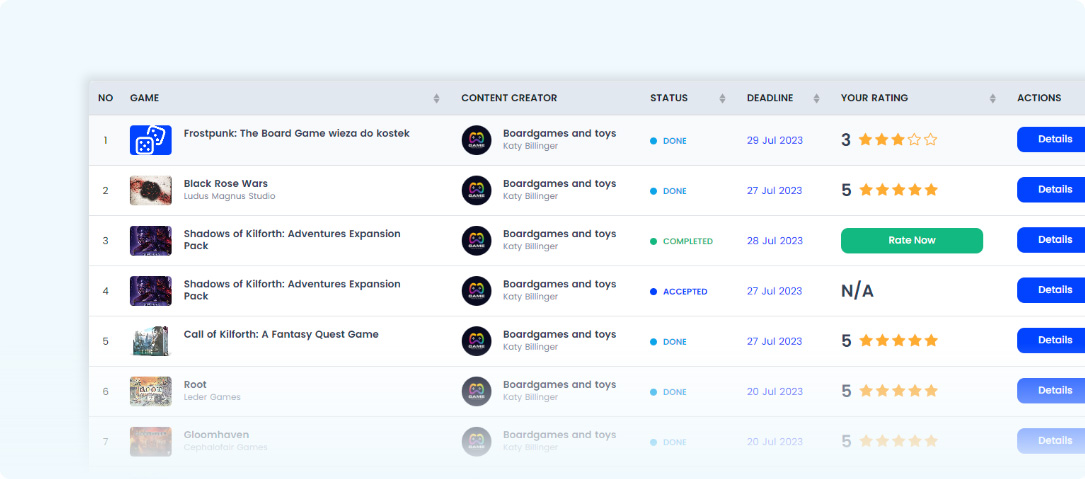Sort table by Deadline column arrows
This screenshot has height=479, width=1085.
pyautogui.click(x=816, y=98)
